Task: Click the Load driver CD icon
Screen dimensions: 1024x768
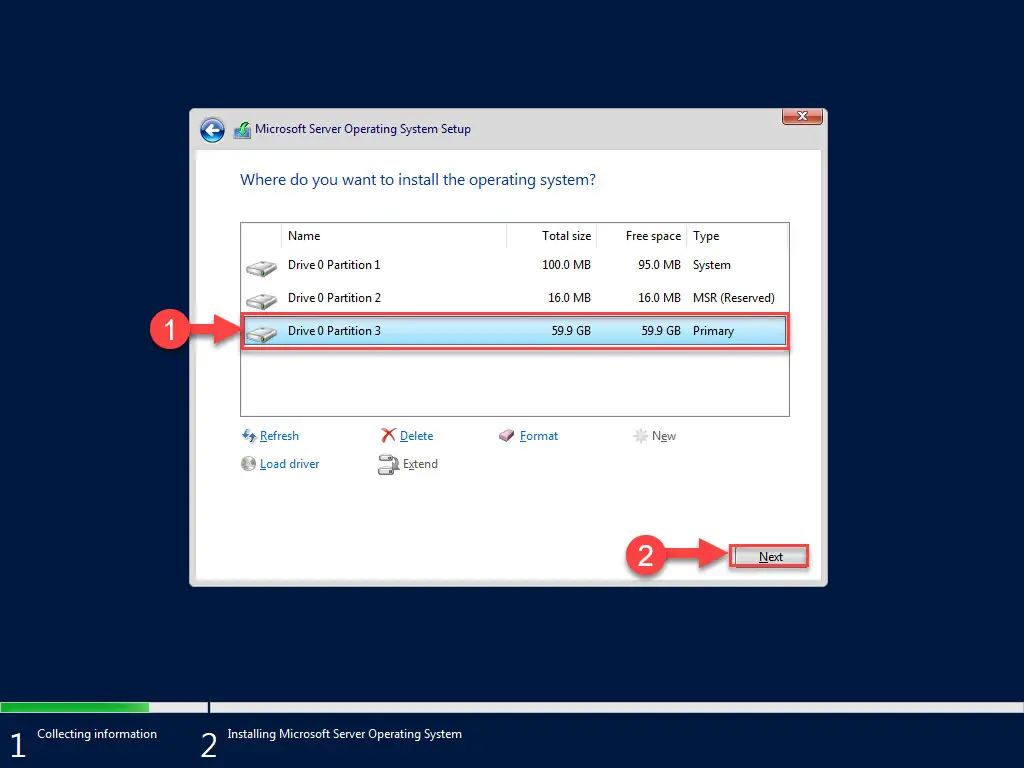Action: (249, 464)
